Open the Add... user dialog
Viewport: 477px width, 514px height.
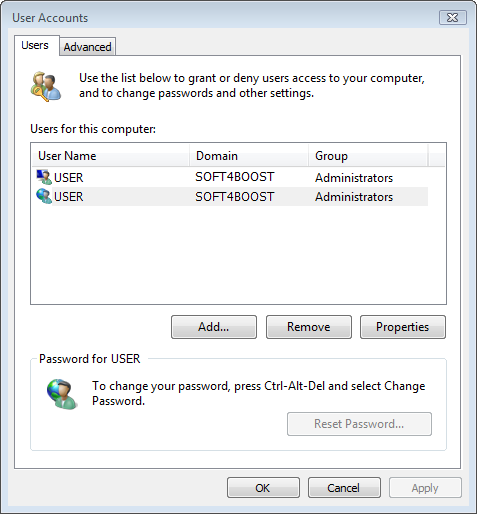click(214, 327)
